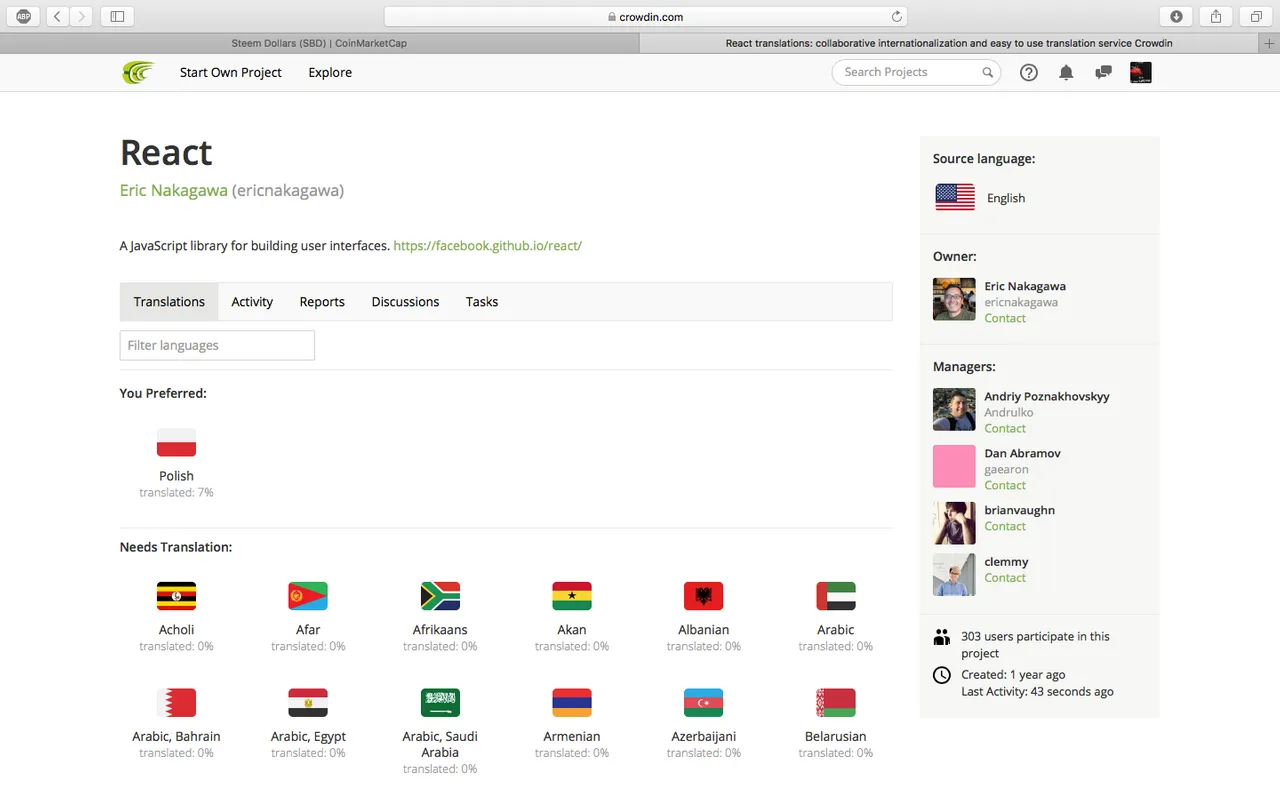Select the Polish flag icon

176,443
